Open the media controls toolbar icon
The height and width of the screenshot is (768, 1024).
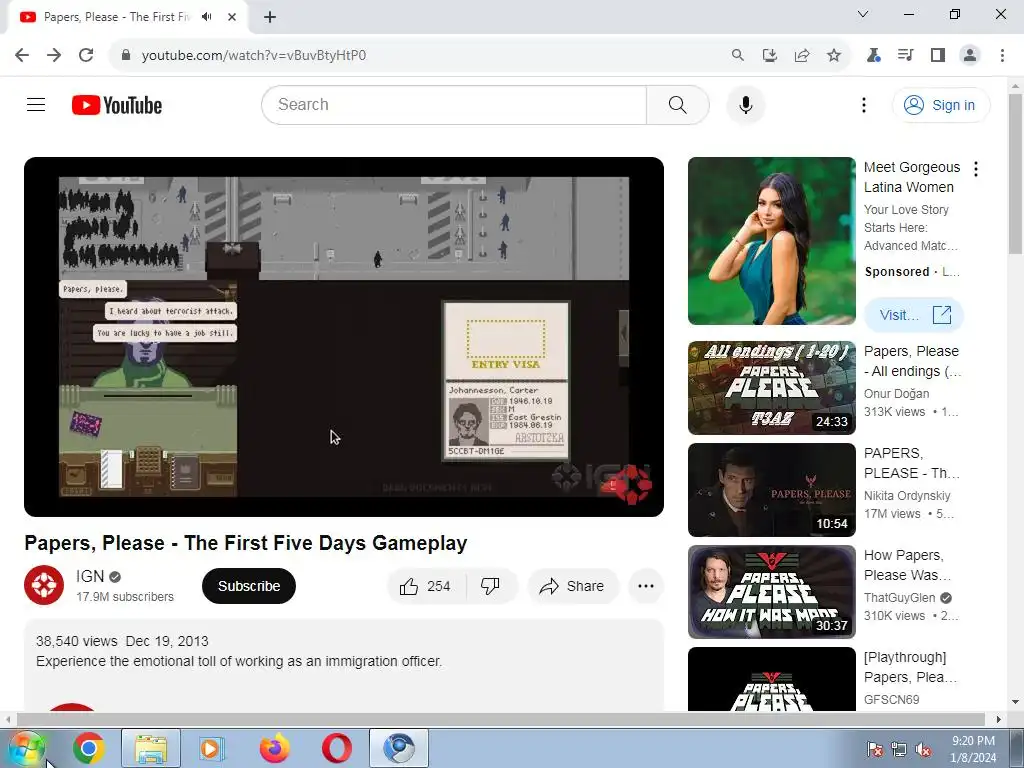click(x=905, y=55)
